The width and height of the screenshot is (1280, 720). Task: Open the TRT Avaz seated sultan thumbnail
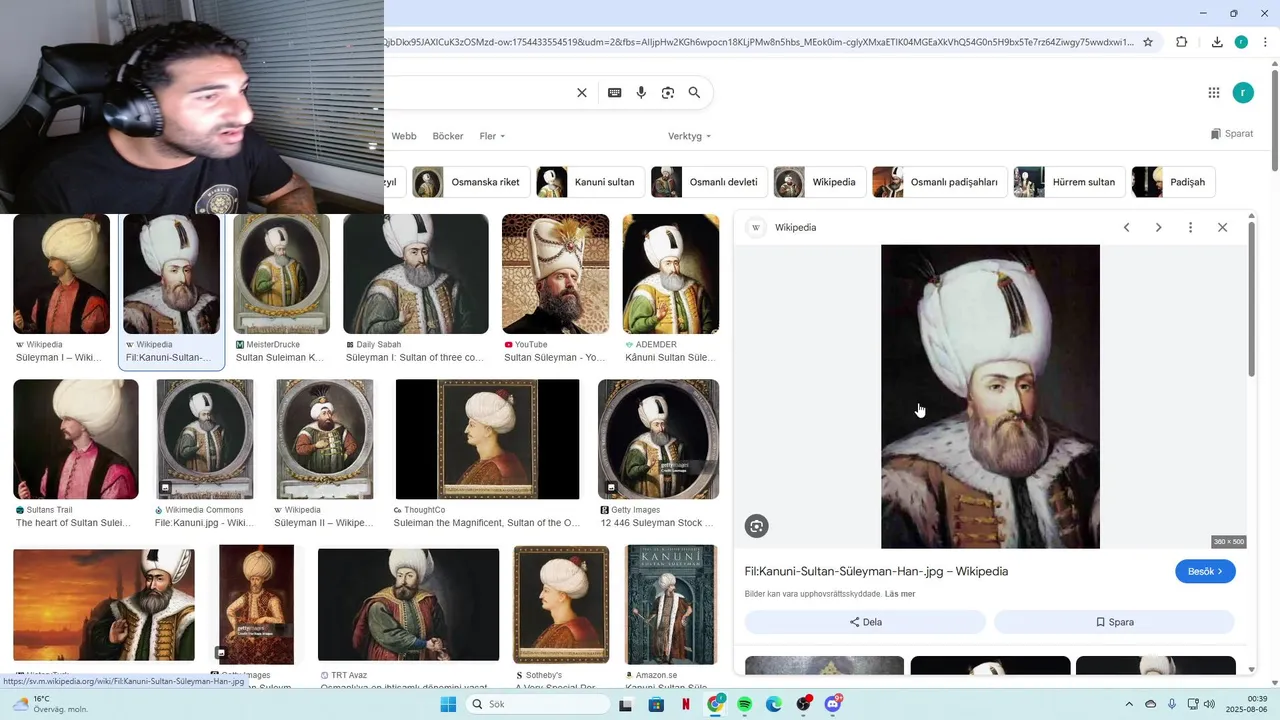tap(408, 604)
